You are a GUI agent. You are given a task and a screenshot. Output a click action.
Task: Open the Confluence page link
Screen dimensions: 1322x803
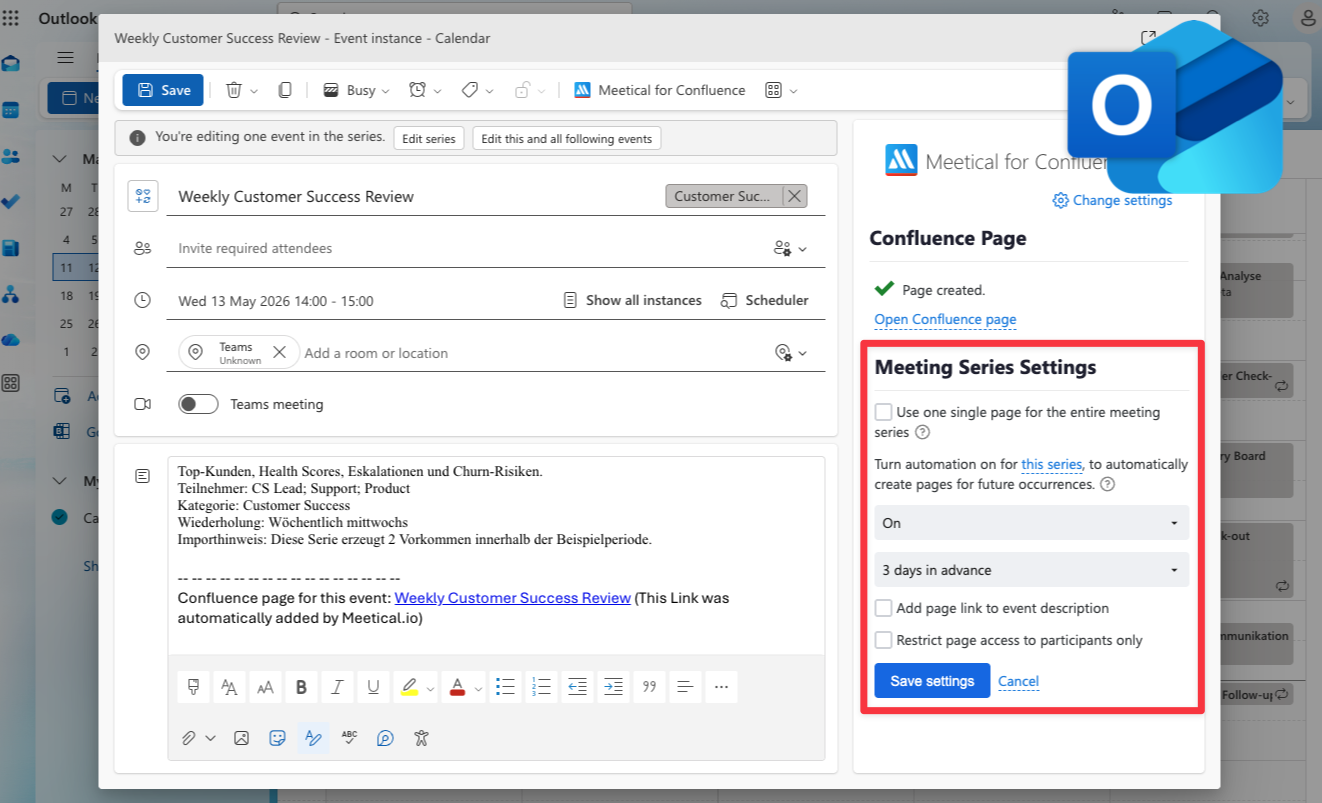pos(945,320)
